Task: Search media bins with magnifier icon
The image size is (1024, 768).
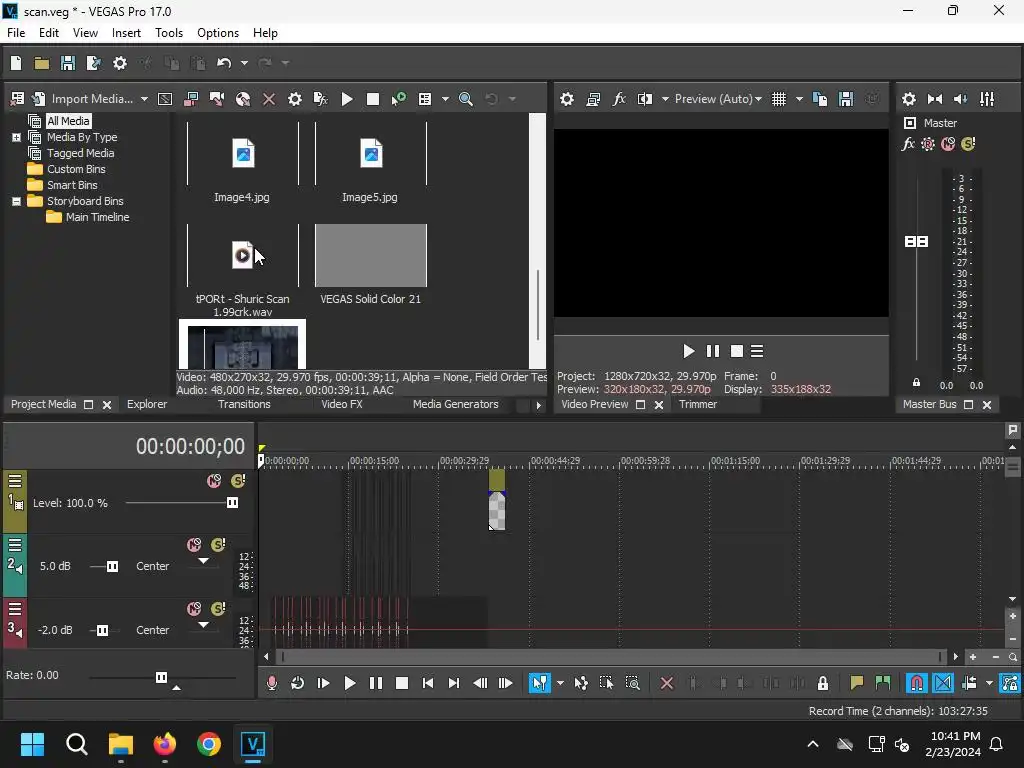Action: (466, 99)
